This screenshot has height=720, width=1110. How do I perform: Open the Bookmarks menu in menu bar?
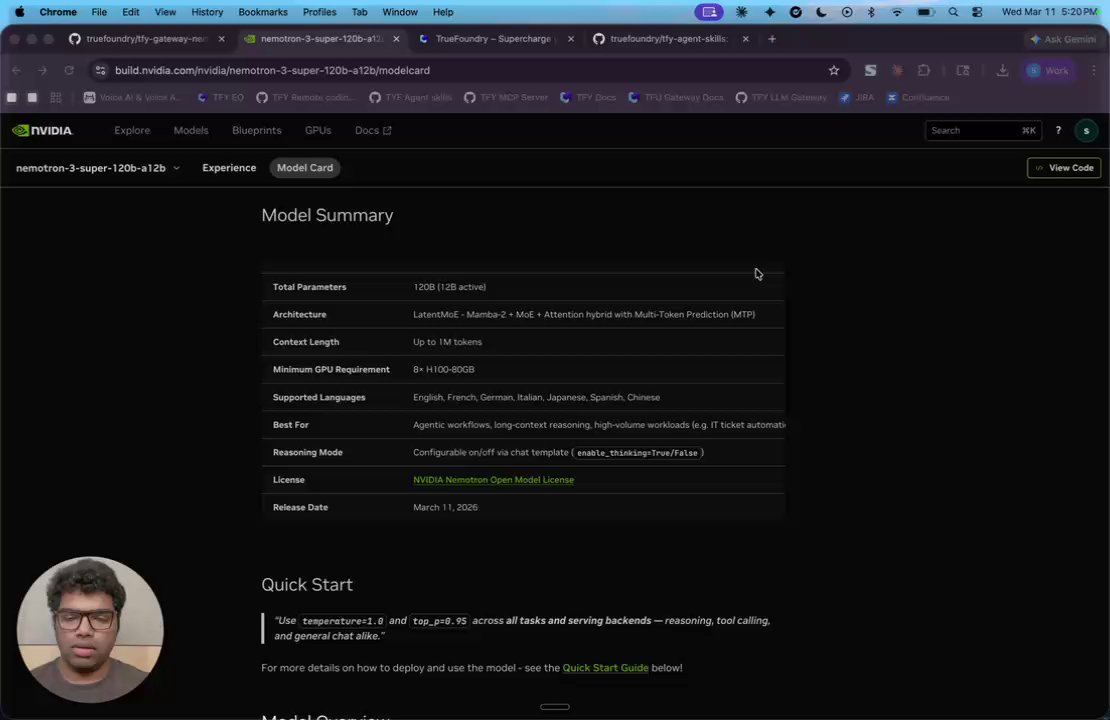(263, 12)
